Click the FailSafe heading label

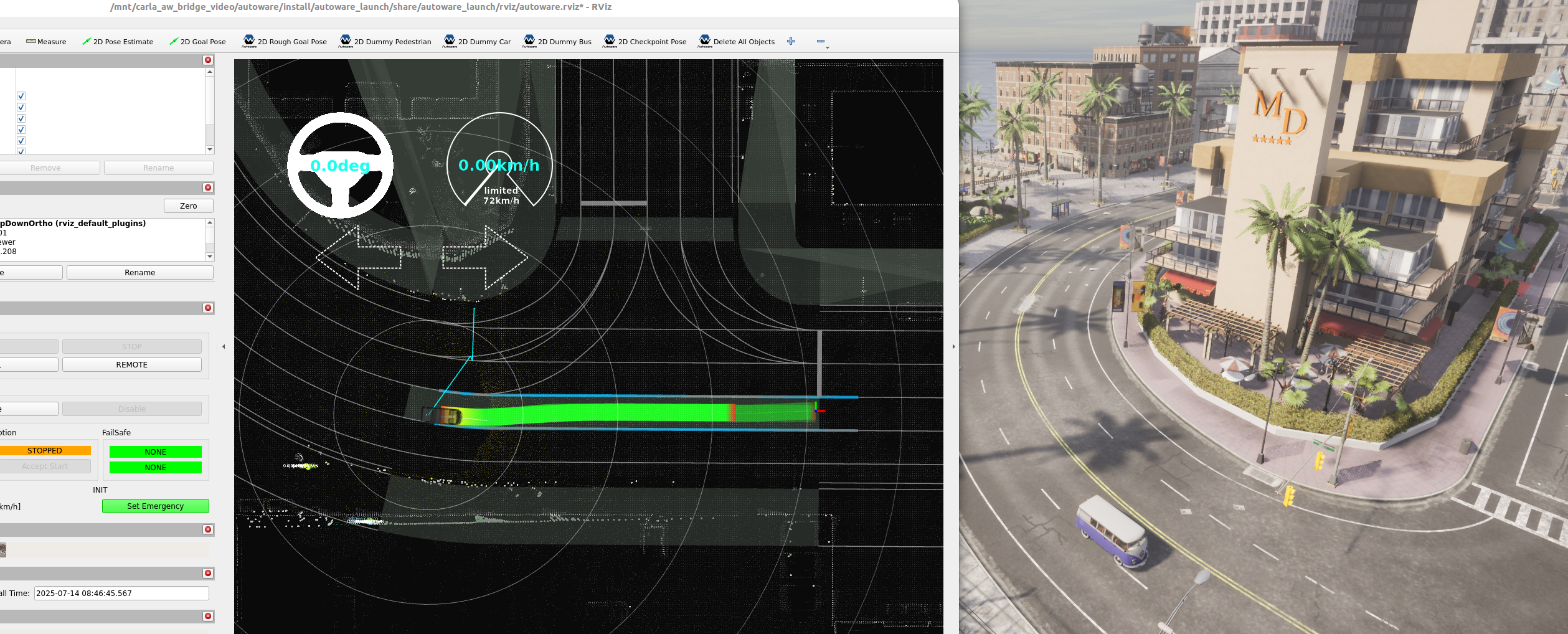click(116, 432)
